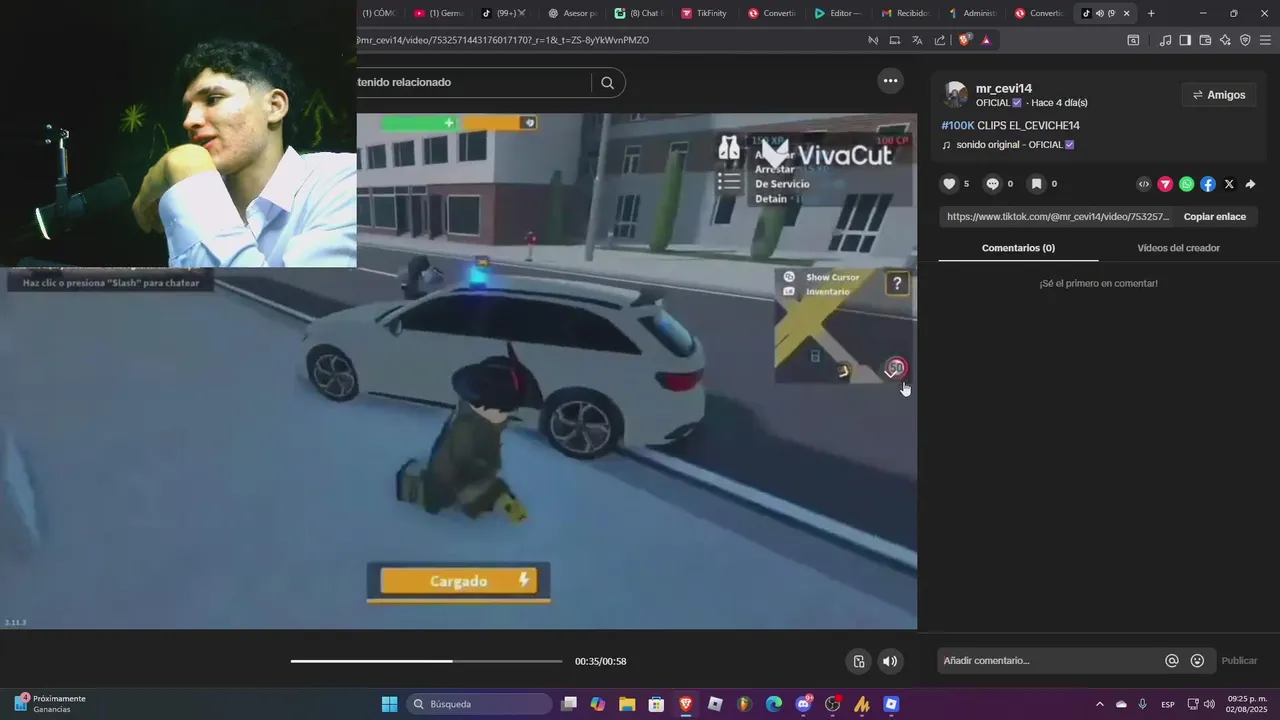The height and width of the screenshot is (720, 1280).
Task: Share via the red send-to-friends icon
Action: coord(1165,184)
